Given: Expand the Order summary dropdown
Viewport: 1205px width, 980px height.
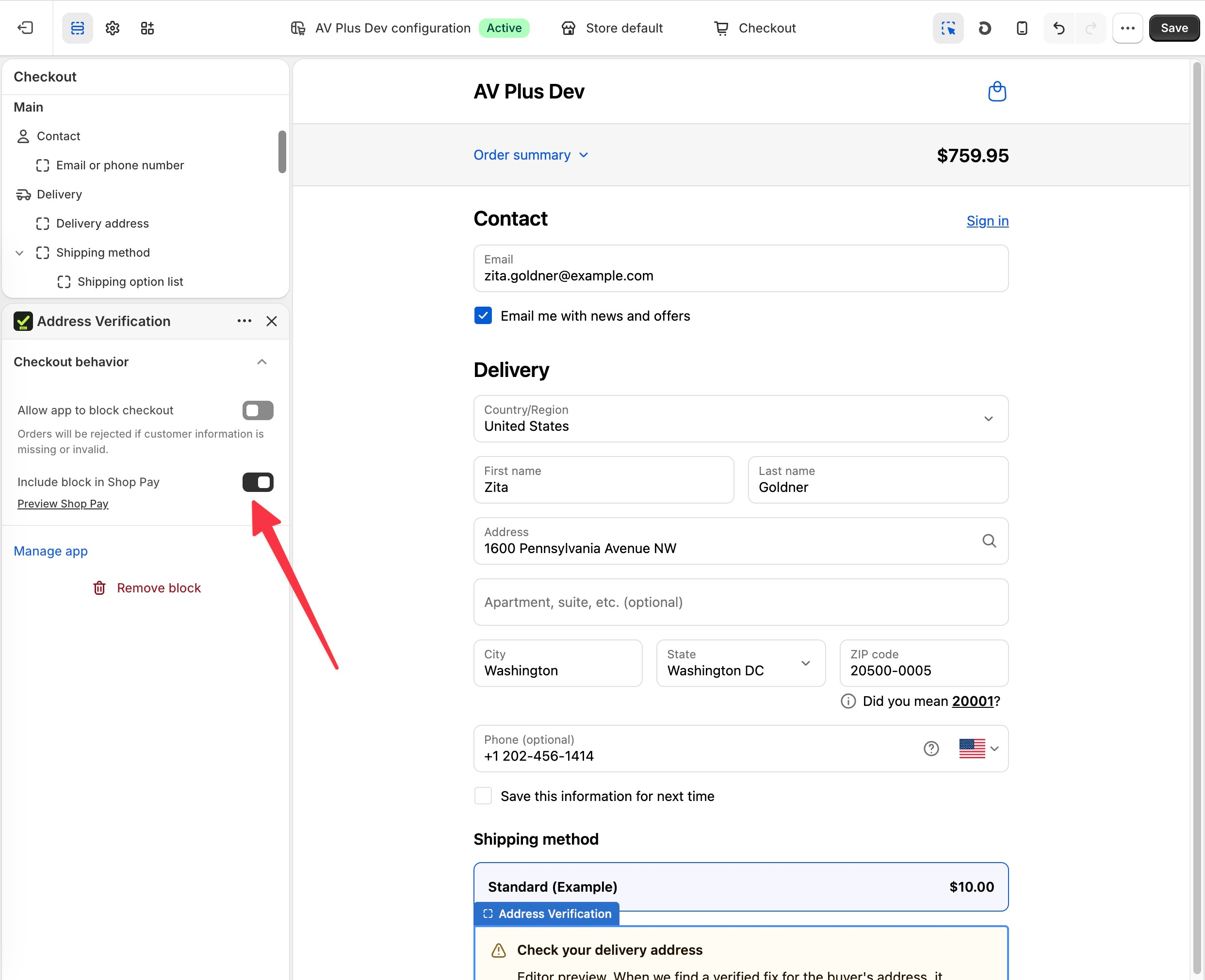Looking at the screenshot, I should coord(531,155).
